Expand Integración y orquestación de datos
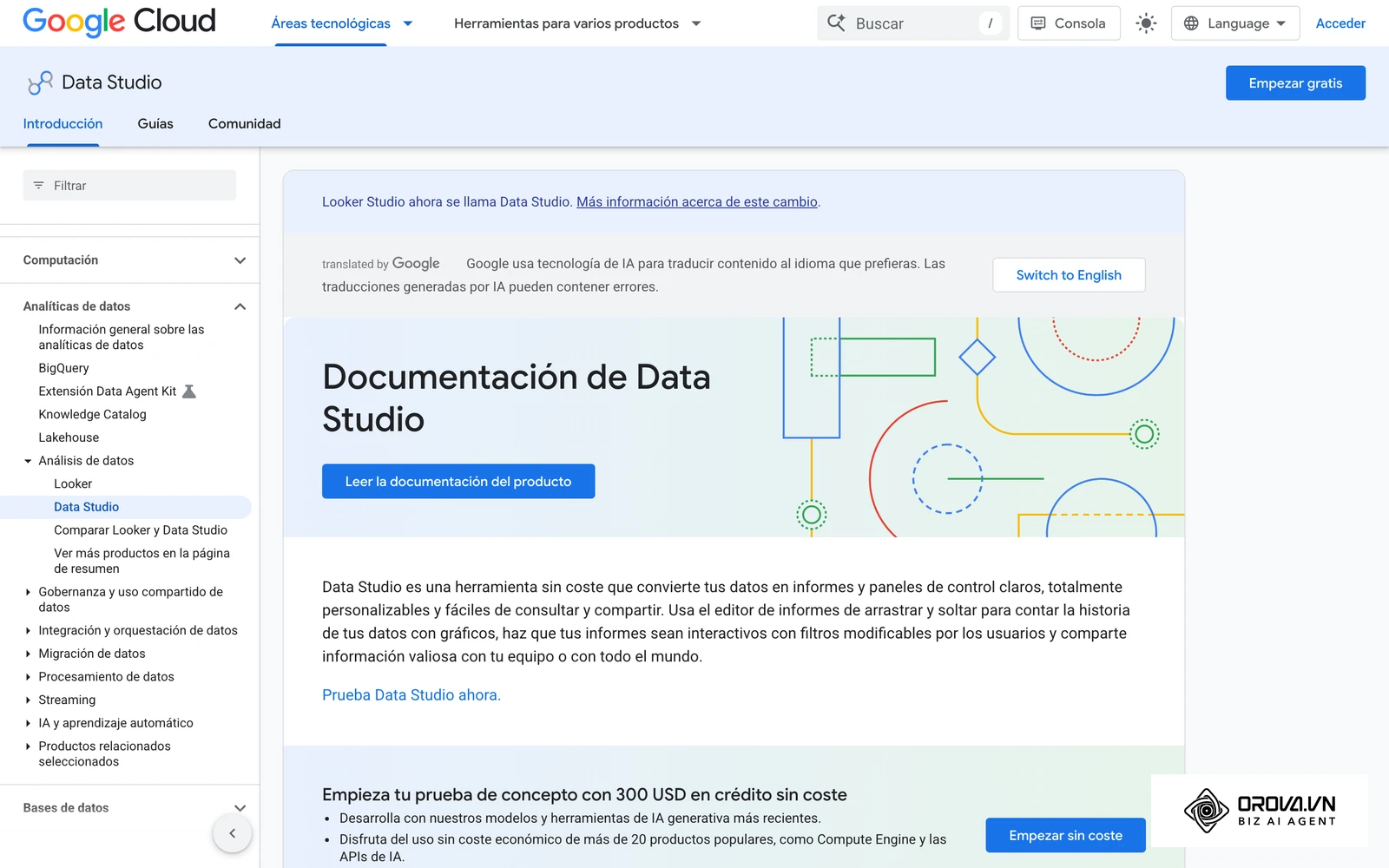1389x868 pixels. (x=28, y=631)
